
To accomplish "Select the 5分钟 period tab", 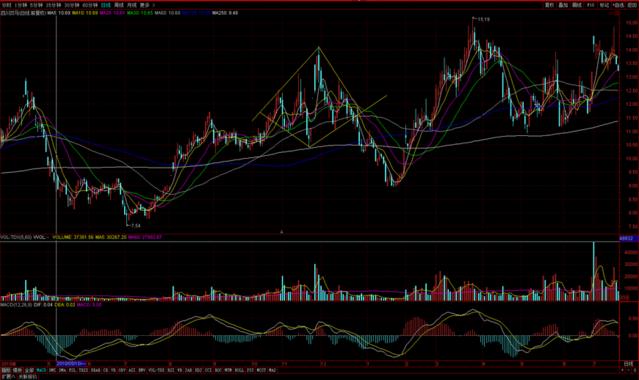I will point(36,5).
